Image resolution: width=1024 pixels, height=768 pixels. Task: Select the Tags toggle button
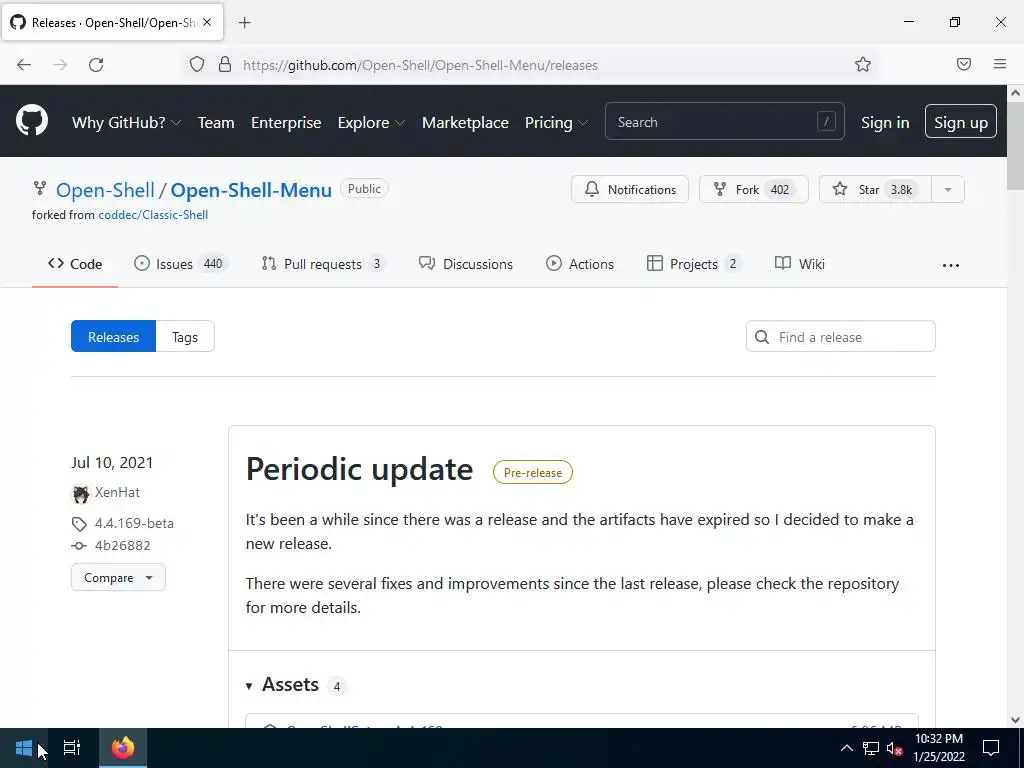tap(185, 336)
